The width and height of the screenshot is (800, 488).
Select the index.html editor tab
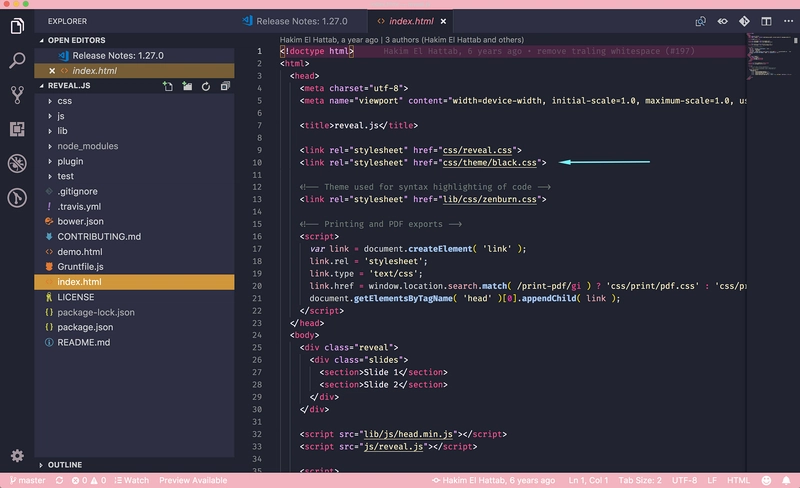[x=411, y=21]
